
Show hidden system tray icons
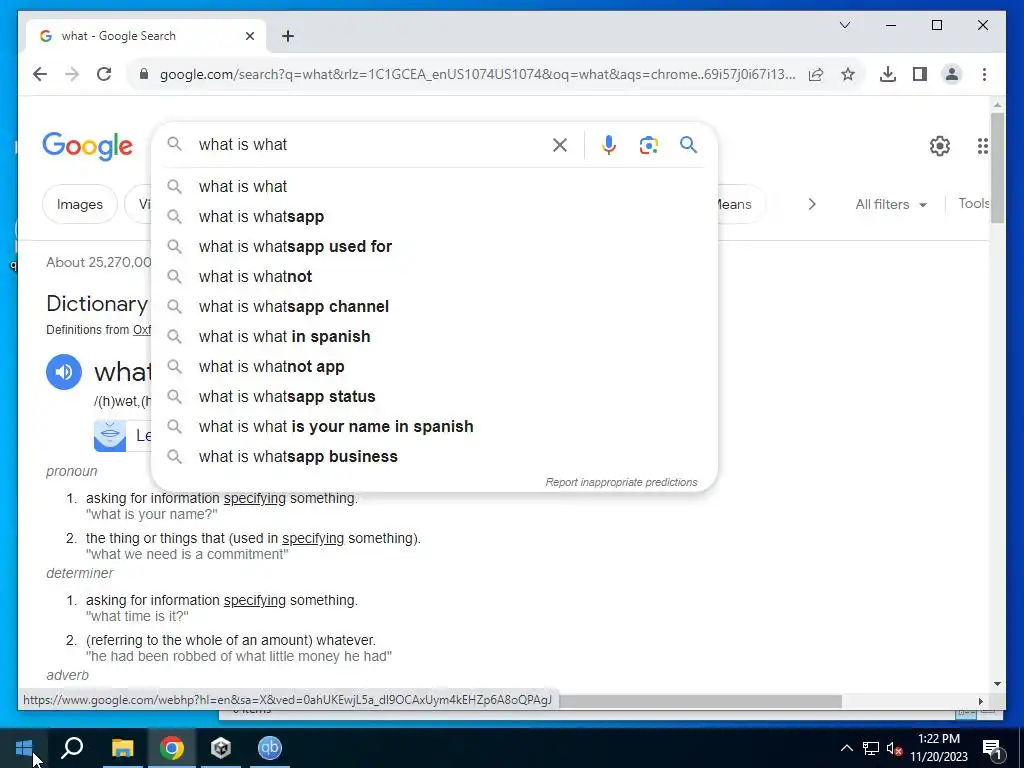pos(846,748)
